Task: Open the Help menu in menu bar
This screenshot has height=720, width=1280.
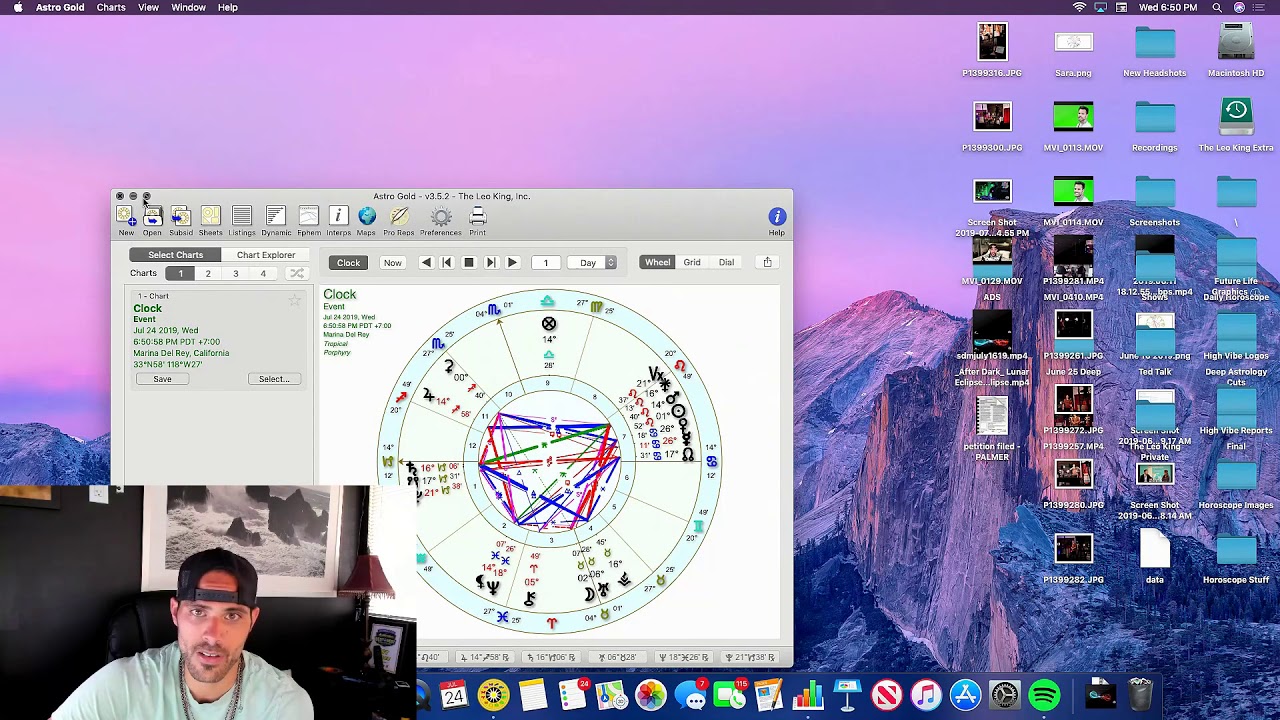Action: click(228, 7)
